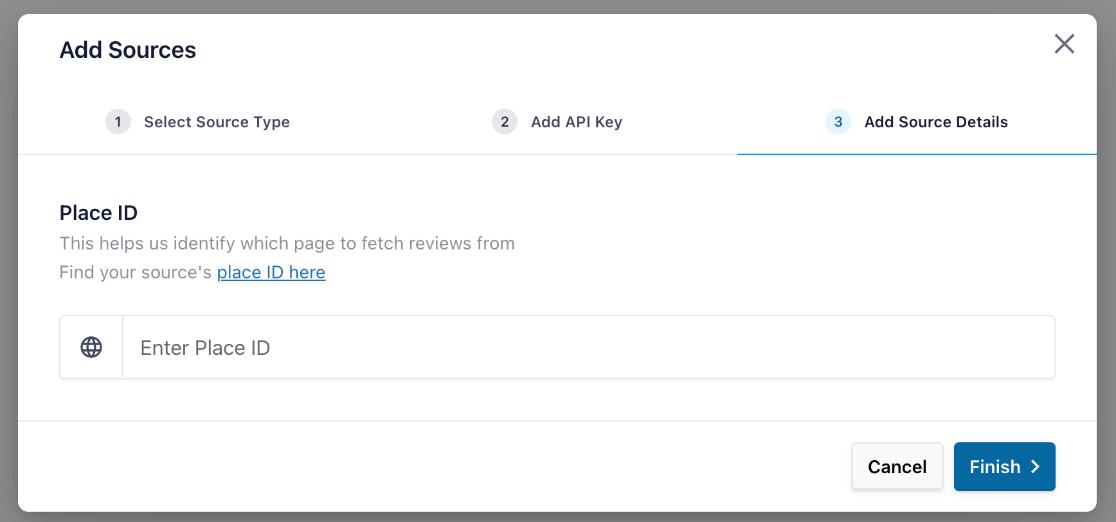The height and width of the screenshot is (522, 1116).
Task: Switch to the Add API Key step
Action: click(x=576, y=122)
